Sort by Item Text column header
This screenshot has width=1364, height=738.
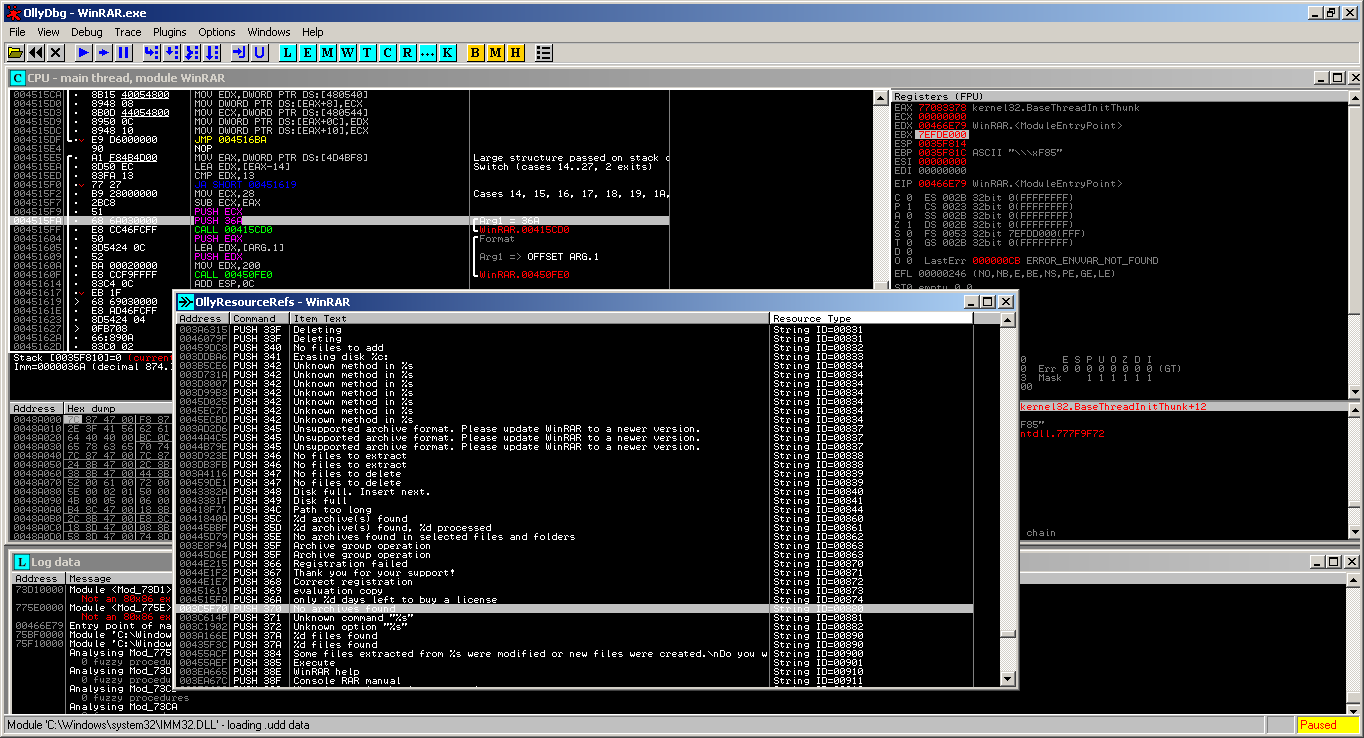pyautogui.click(x=530, y=318)
